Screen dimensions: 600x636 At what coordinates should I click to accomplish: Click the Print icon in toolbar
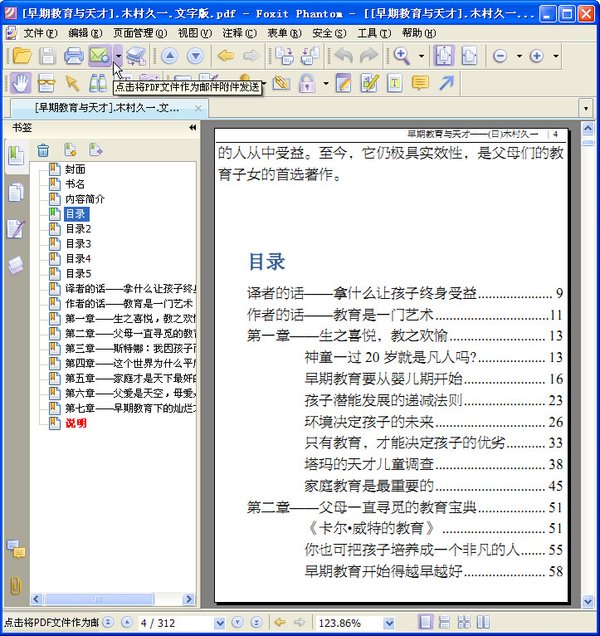click(x=73, y=56)
